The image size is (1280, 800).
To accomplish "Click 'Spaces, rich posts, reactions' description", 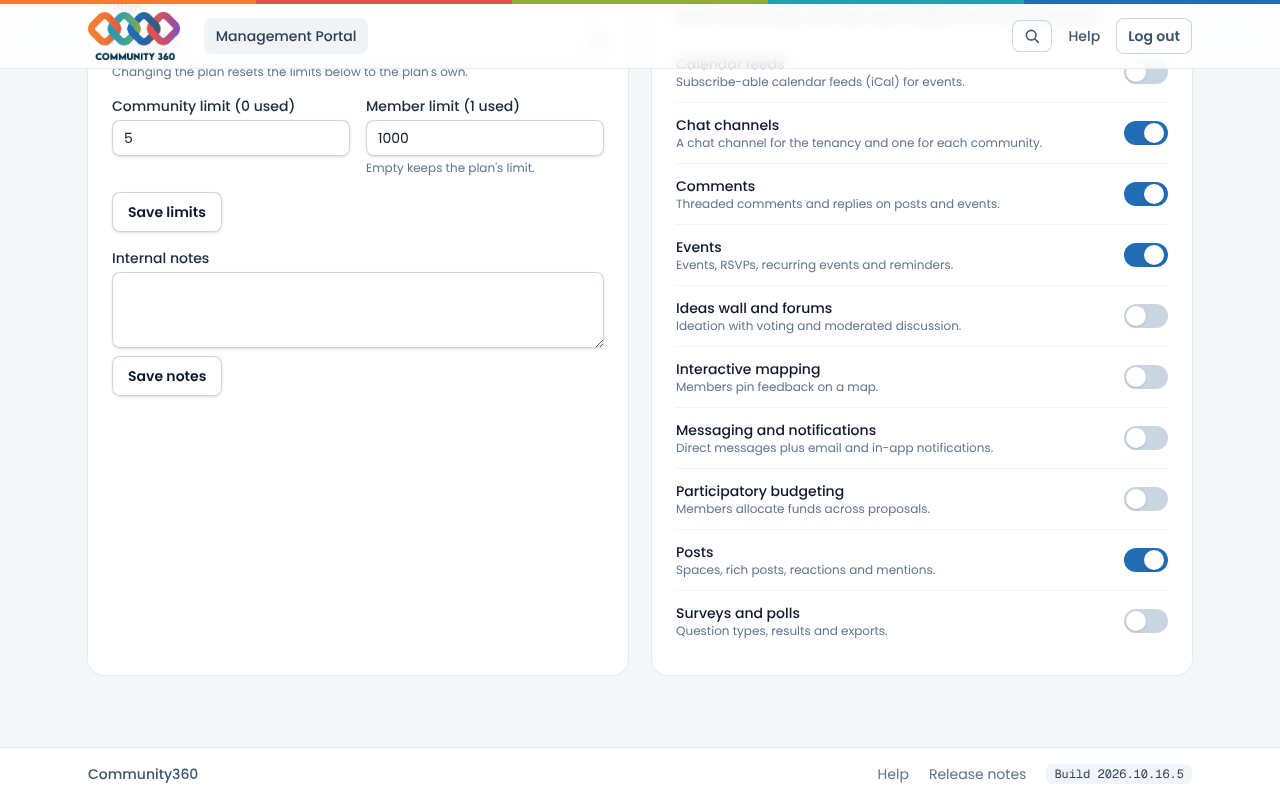I will [805, 570].
